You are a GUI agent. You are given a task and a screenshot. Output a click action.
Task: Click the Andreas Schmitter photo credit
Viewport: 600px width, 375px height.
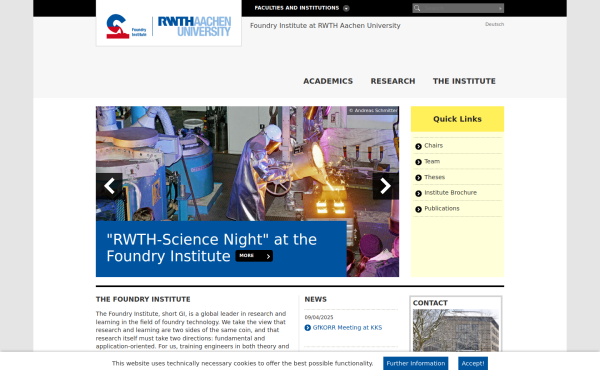click(x=373, y=110)
